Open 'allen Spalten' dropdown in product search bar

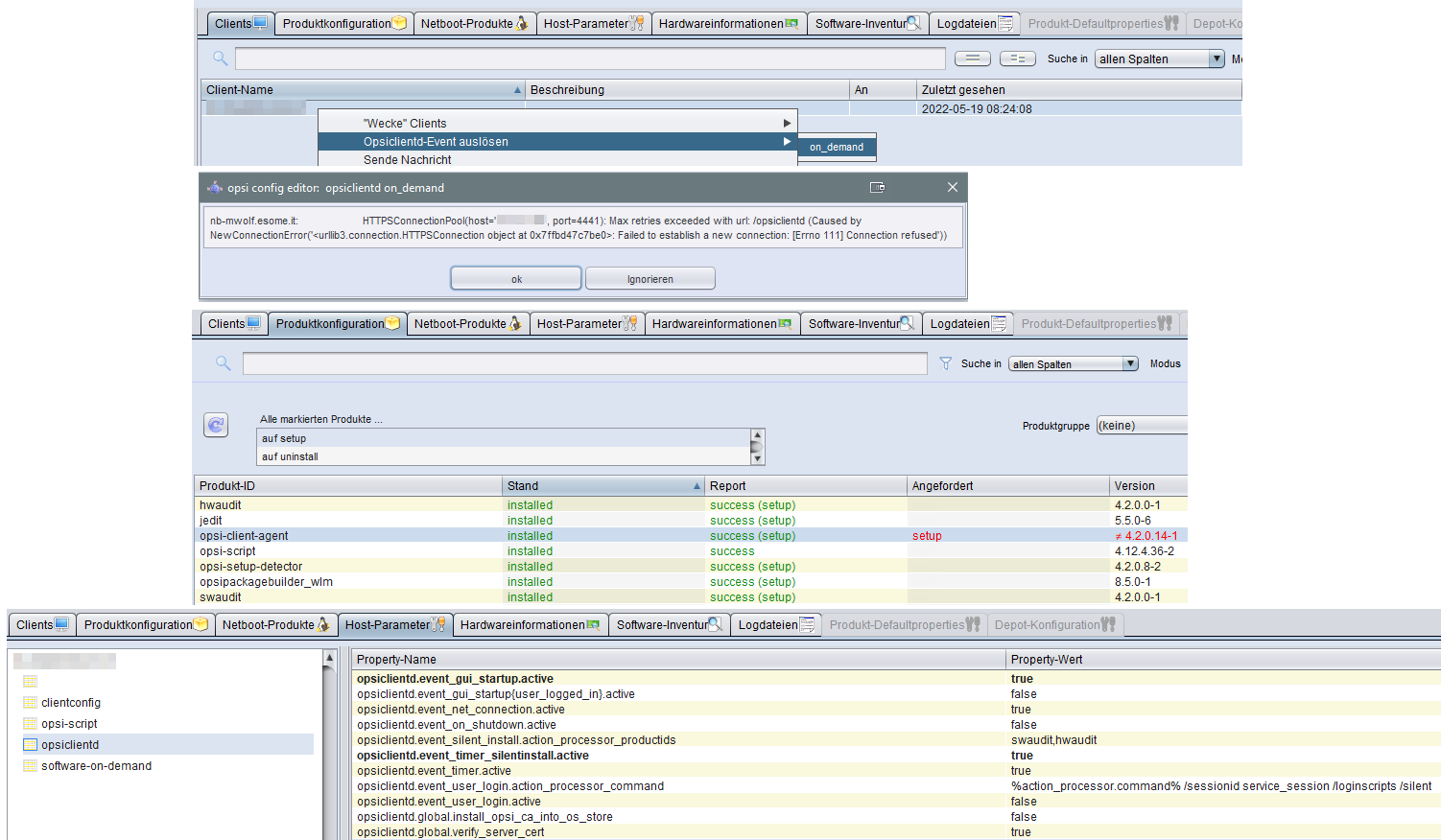click(1130, 363)
